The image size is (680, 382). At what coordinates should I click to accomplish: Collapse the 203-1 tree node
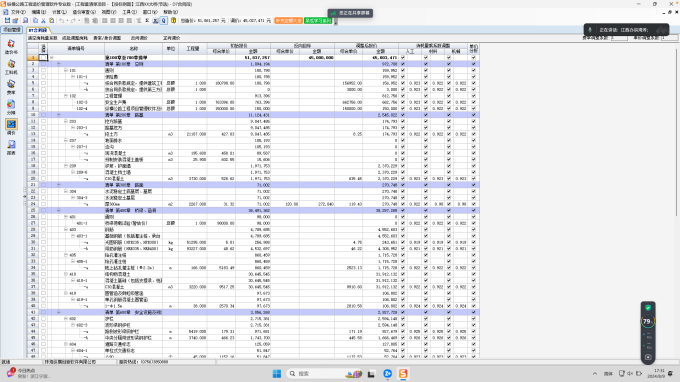[73, 127]
